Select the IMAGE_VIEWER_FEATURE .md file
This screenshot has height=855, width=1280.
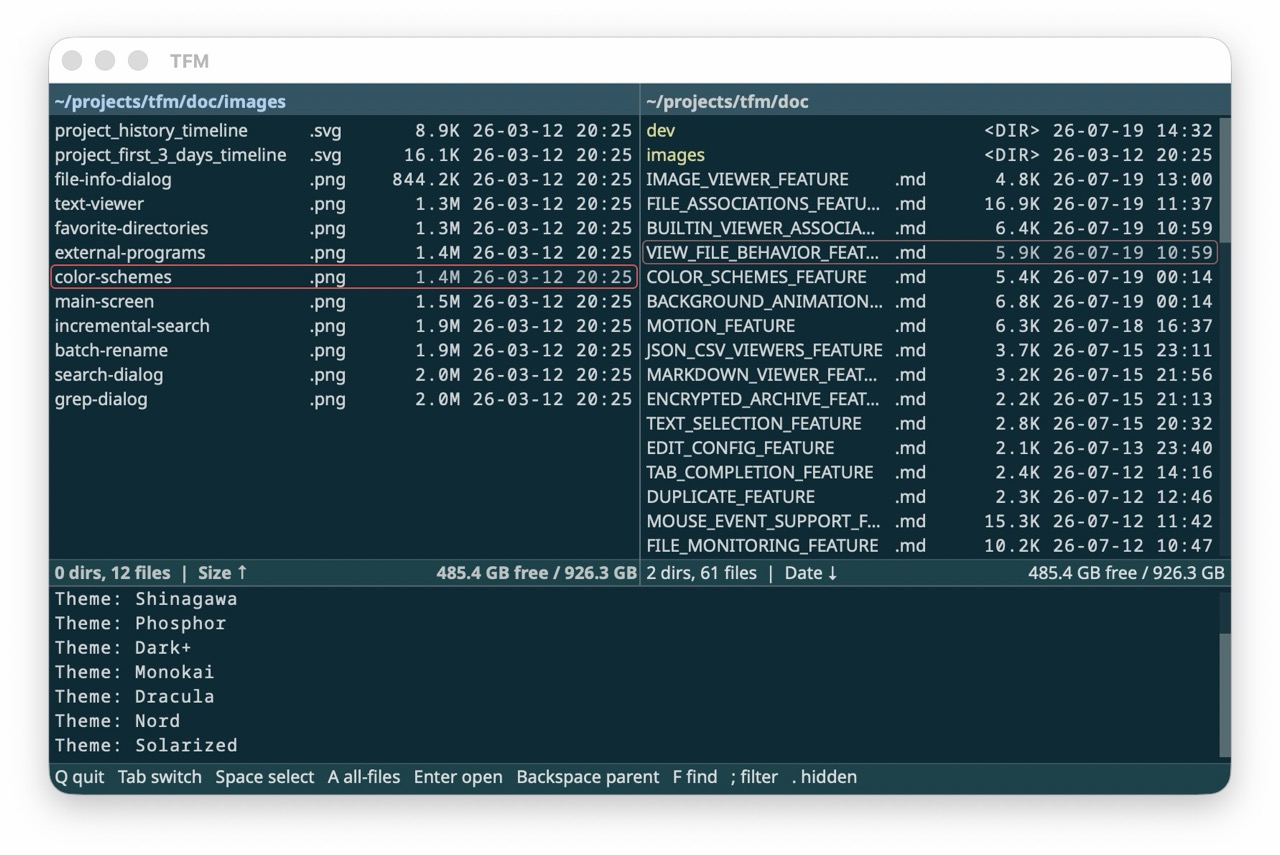[x=930, y=180]
